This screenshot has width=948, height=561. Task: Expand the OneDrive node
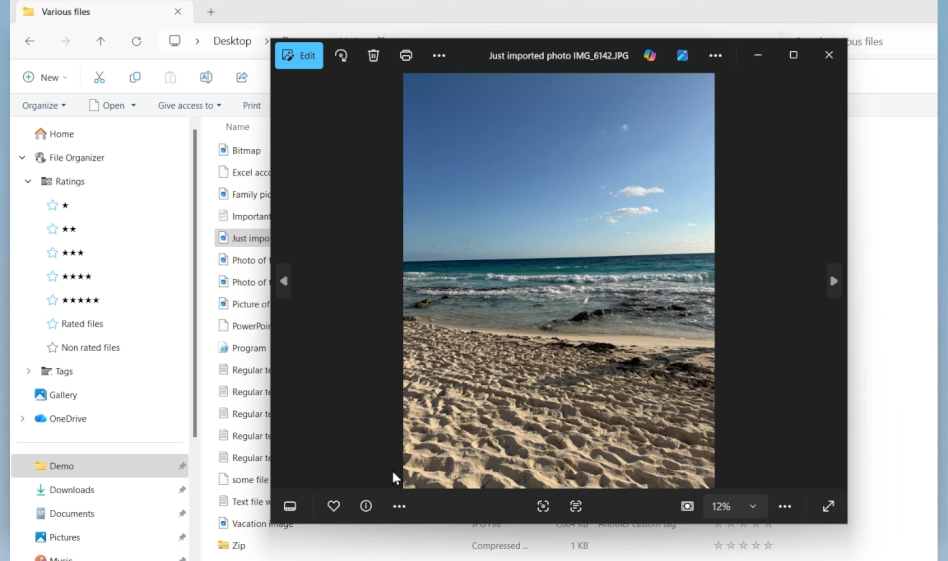click(22, 418)
